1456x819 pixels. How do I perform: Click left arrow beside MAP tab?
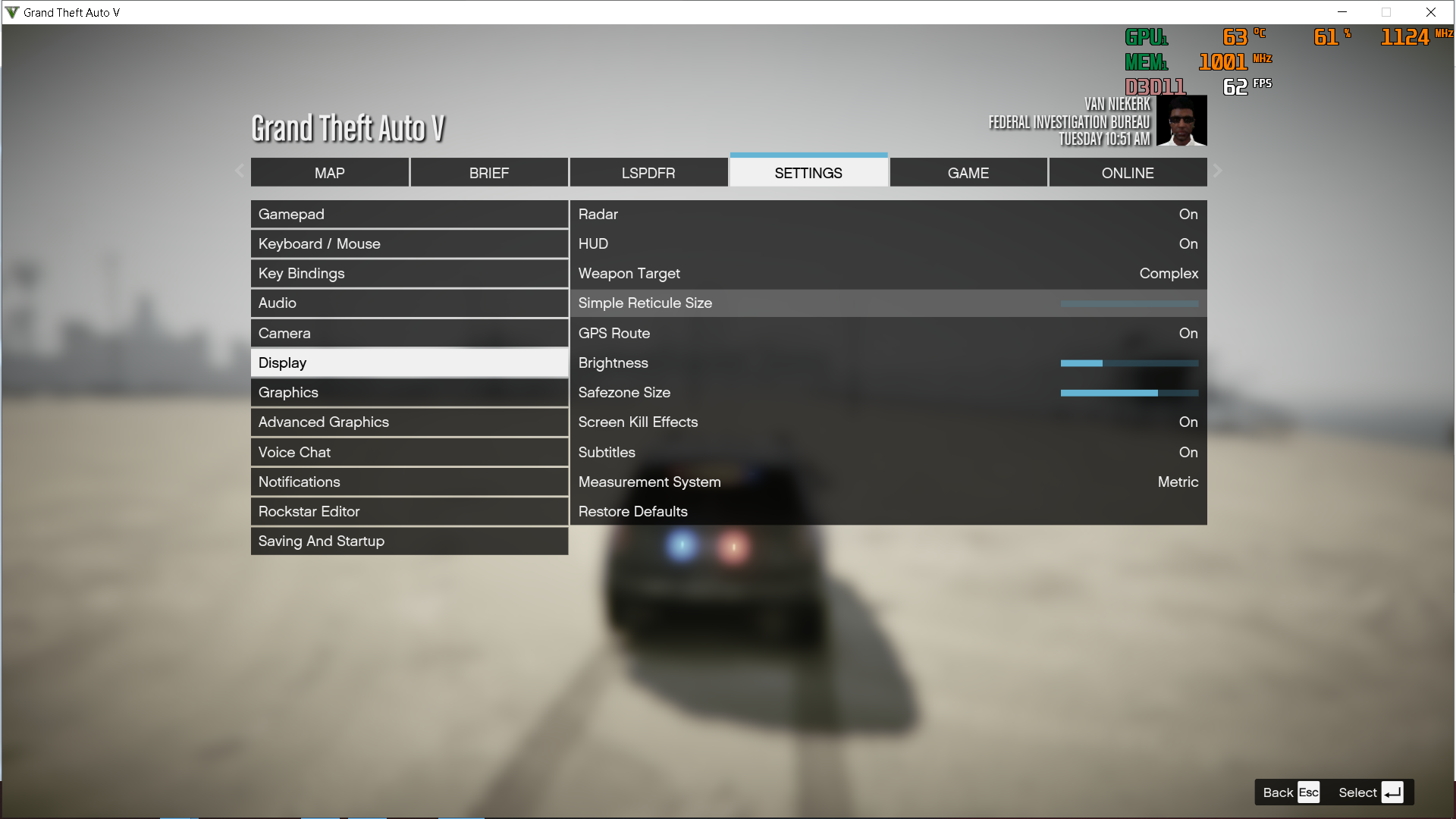pyautogui.click(x=240, y=171)
